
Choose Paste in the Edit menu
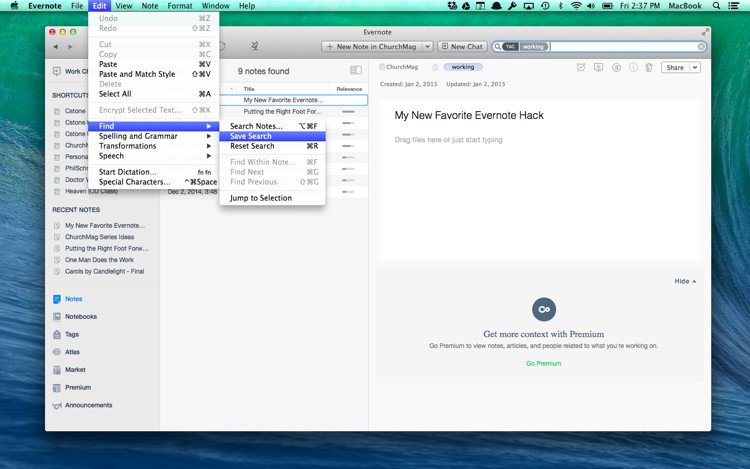pos(154,64)
